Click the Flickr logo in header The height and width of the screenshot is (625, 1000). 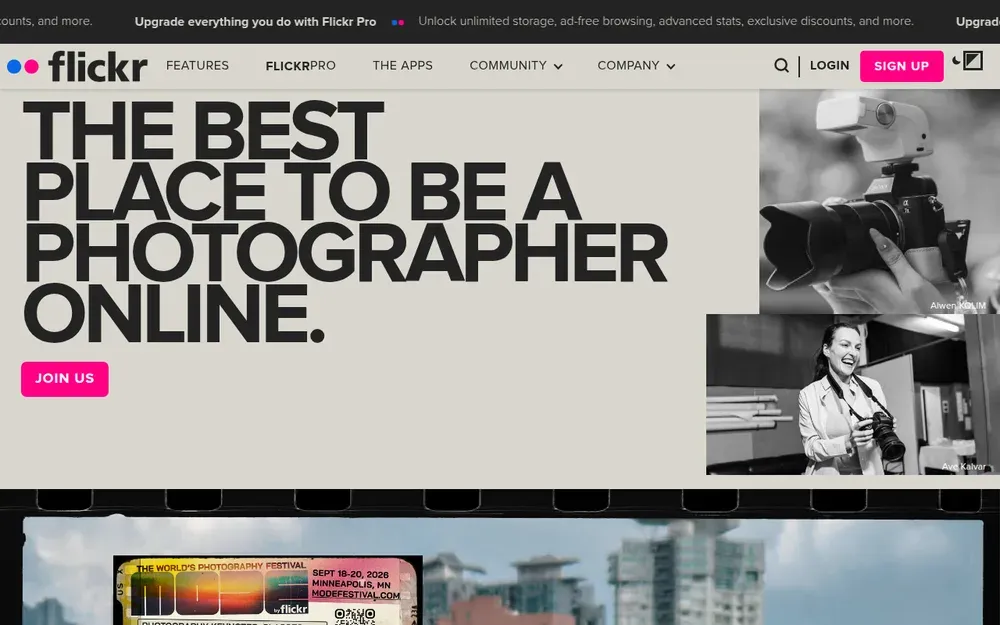(77, 66)
